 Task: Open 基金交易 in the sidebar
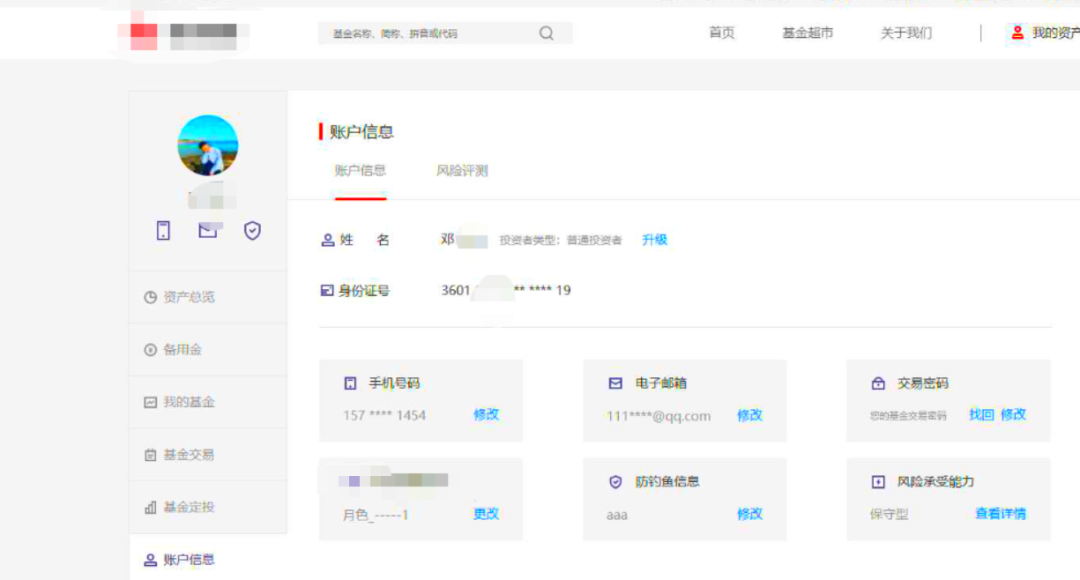(x=189, y=455)
